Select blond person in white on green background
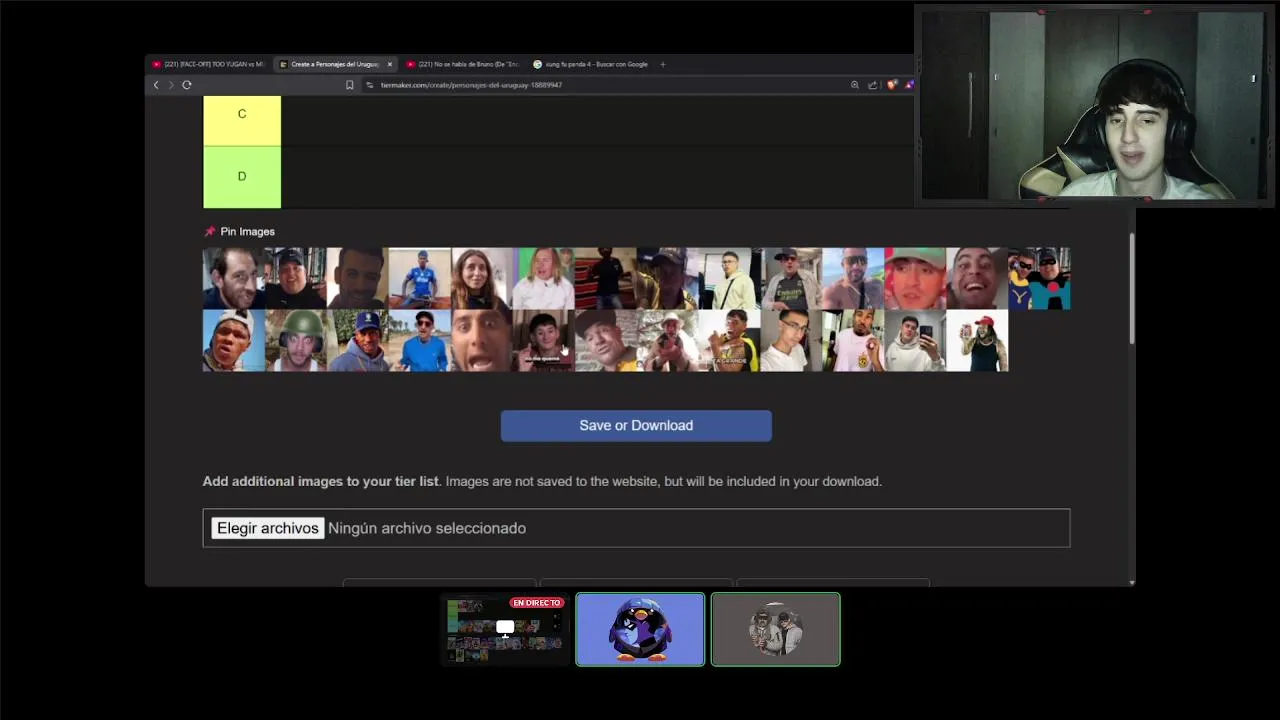1280x720 pixels. click(x=544, y=278)
